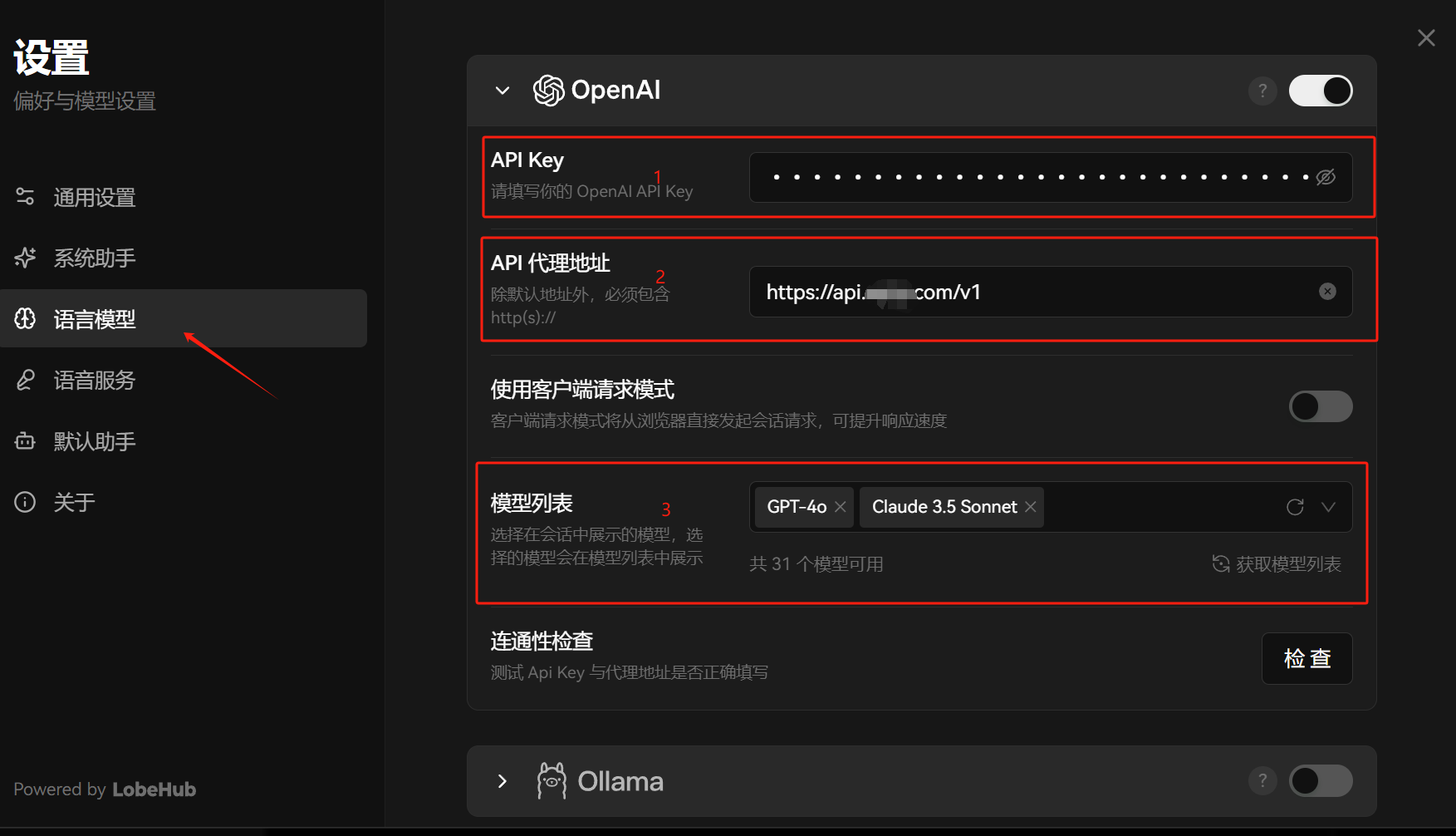
Task: Click into the API Key input field
Action: [x=1051, y=177]
